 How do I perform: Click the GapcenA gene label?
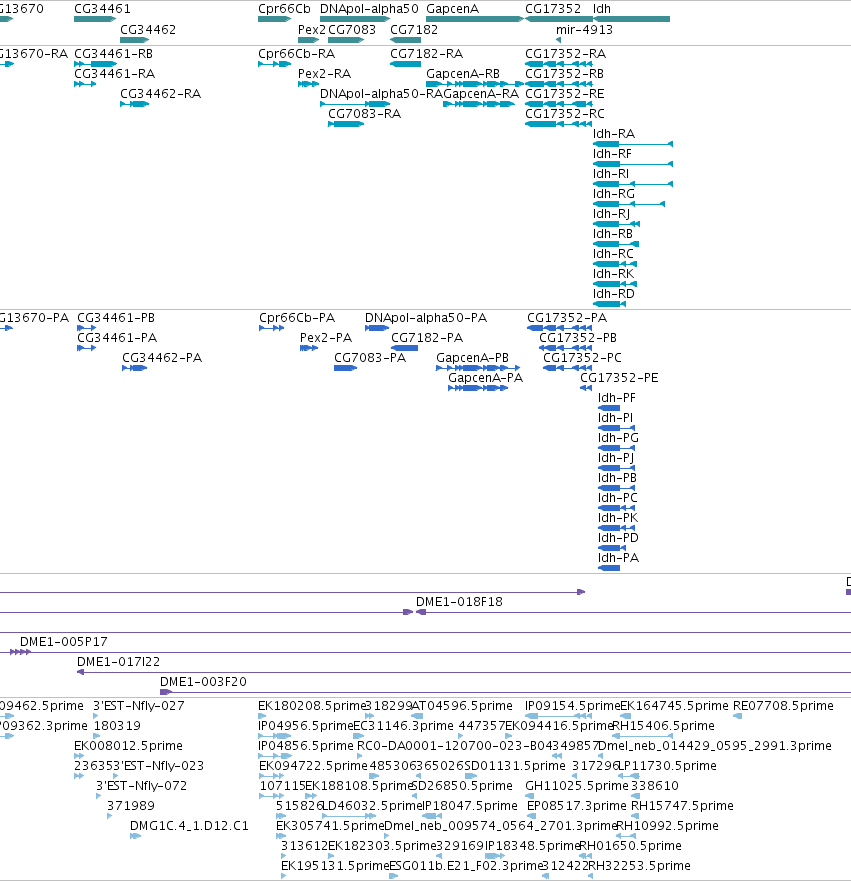coord(452,8)
